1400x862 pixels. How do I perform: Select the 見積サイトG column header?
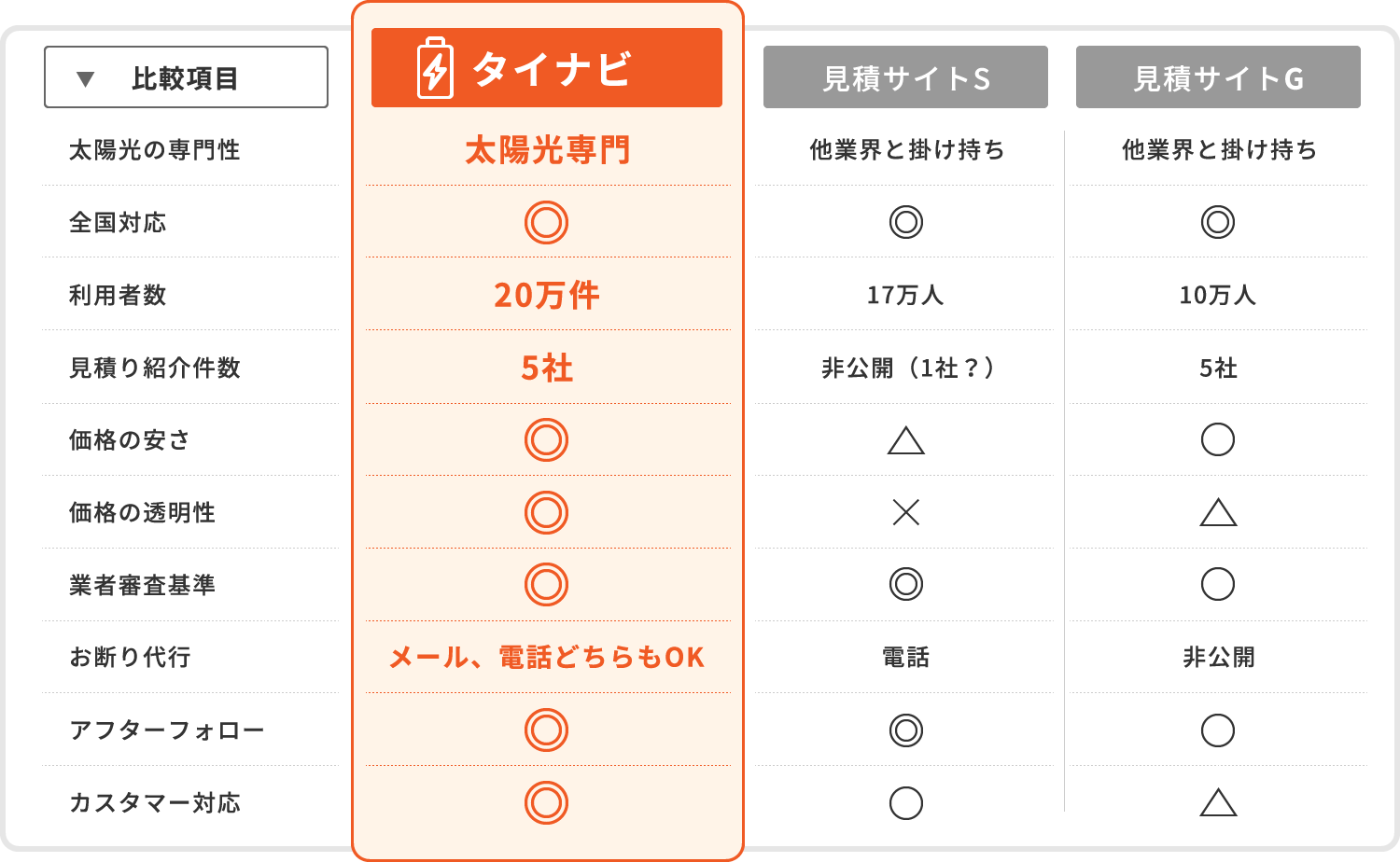click(1218, 76)
